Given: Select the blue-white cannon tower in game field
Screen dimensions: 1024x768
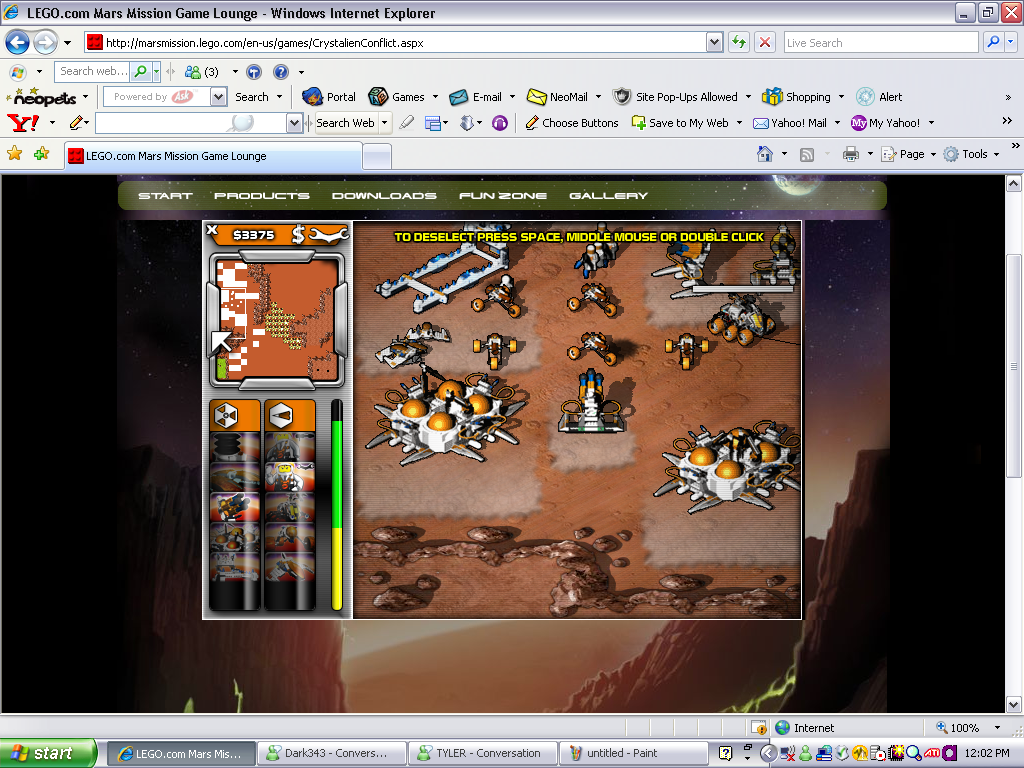Looking at the screenshot, I should click(592, 402).
